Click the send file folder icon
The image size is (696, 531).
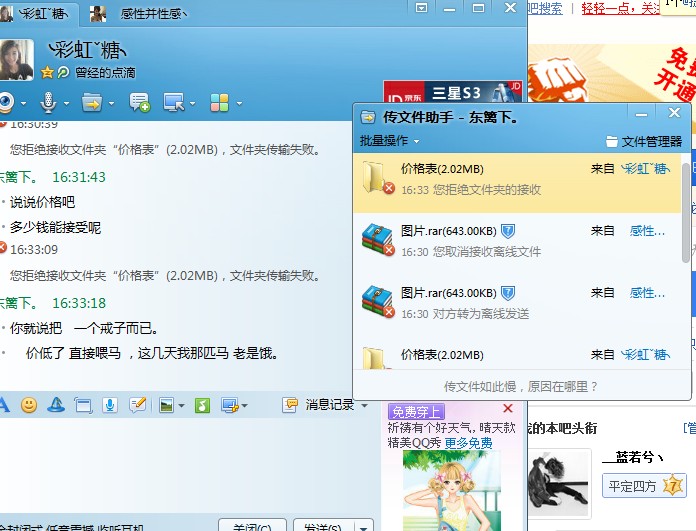92,102
